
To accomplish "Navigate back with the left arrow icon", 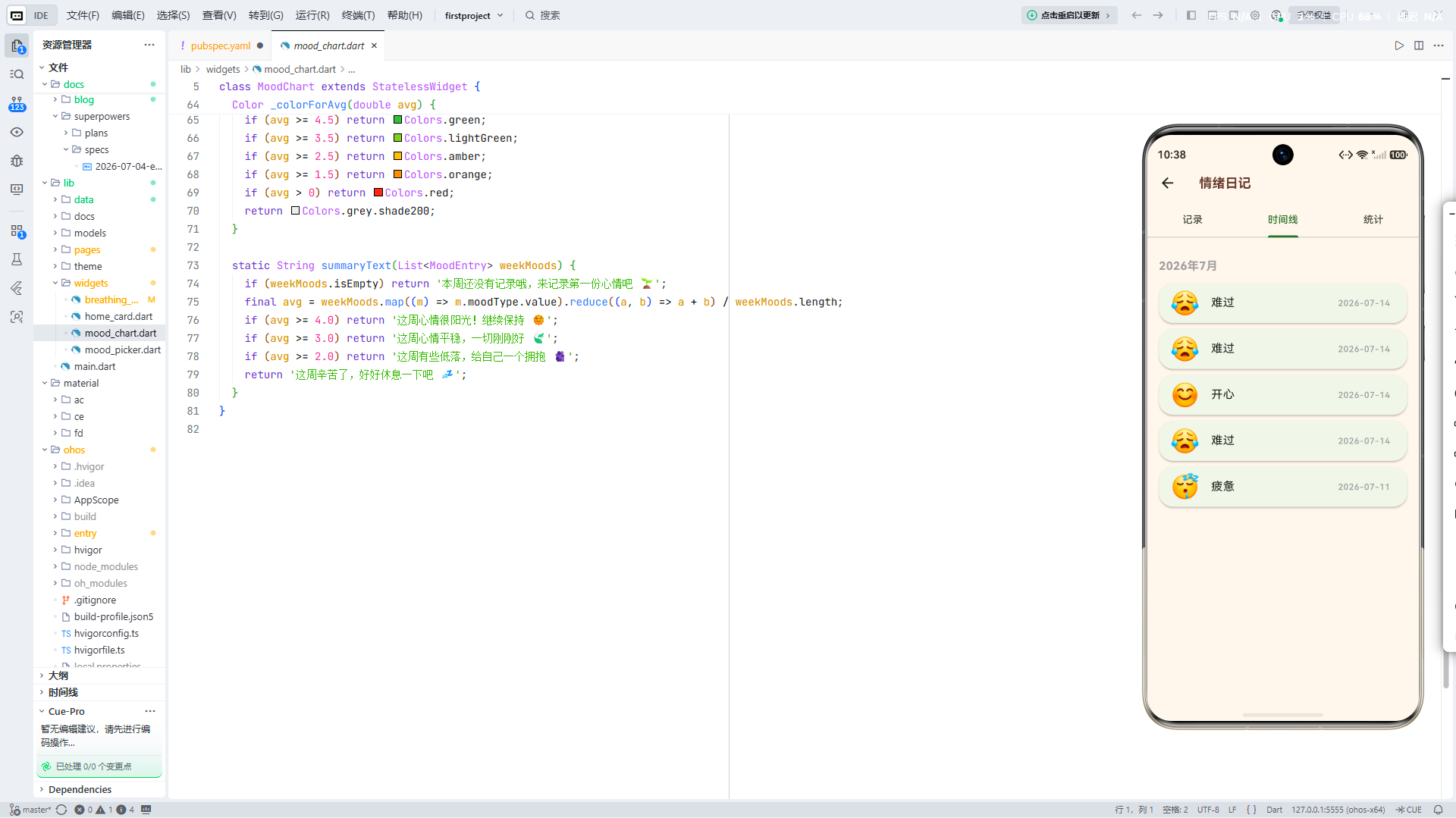I will (x=1136, y=15).
